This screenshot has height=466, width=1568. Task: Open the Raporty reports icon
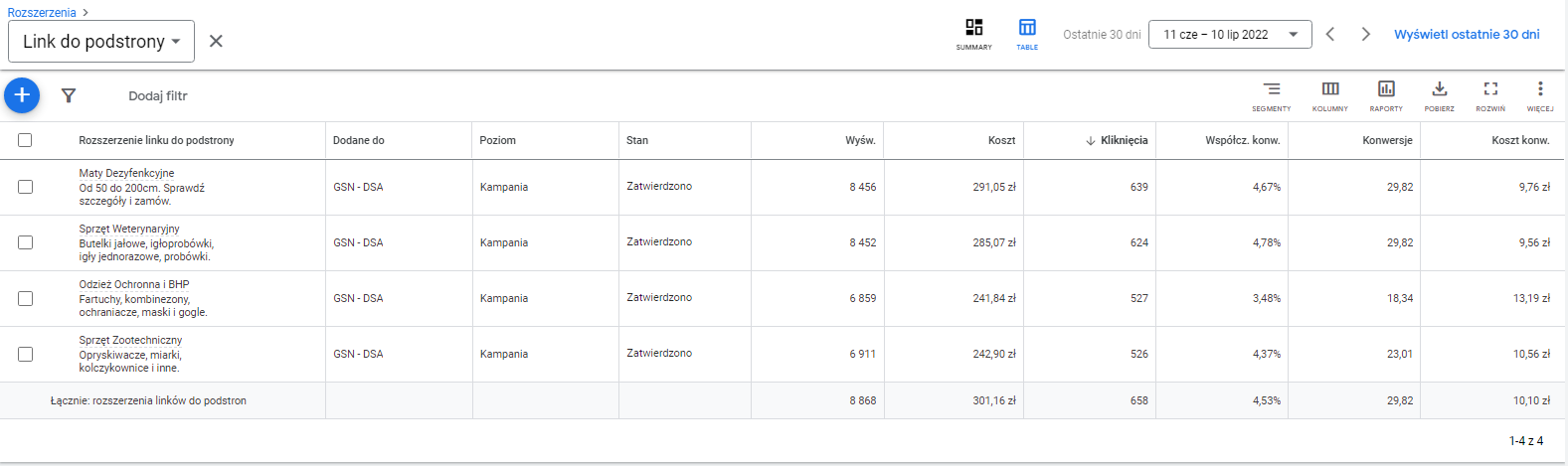(x=1386, y=94)
